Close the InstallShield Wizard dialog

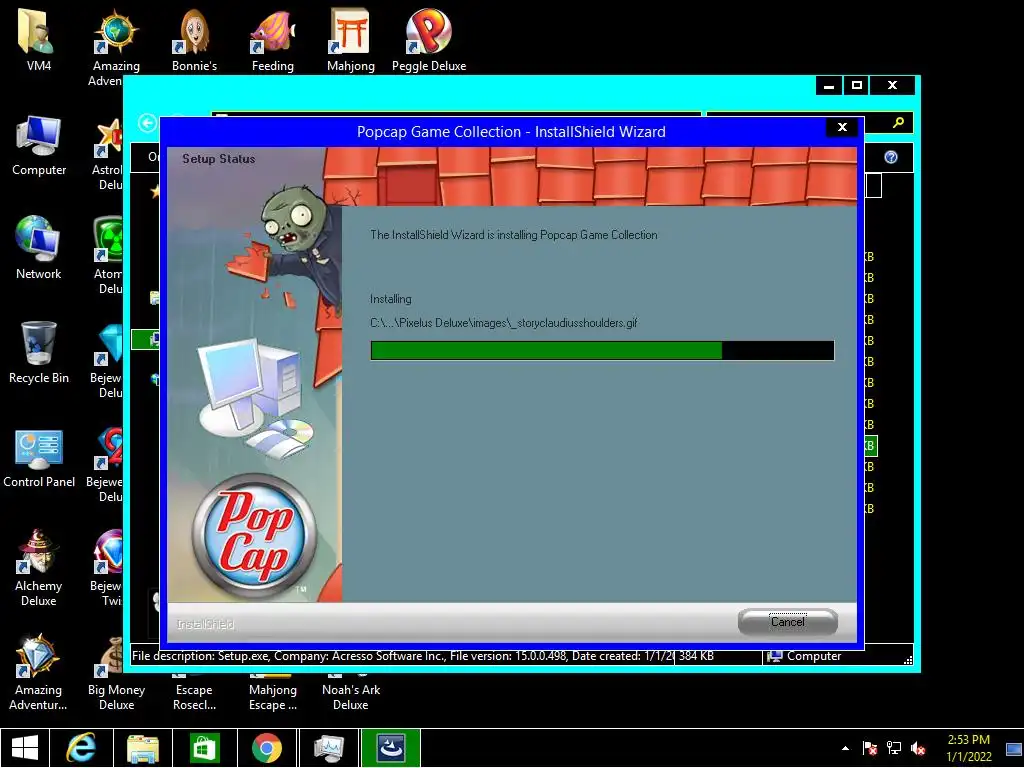(x=842, y=127)
